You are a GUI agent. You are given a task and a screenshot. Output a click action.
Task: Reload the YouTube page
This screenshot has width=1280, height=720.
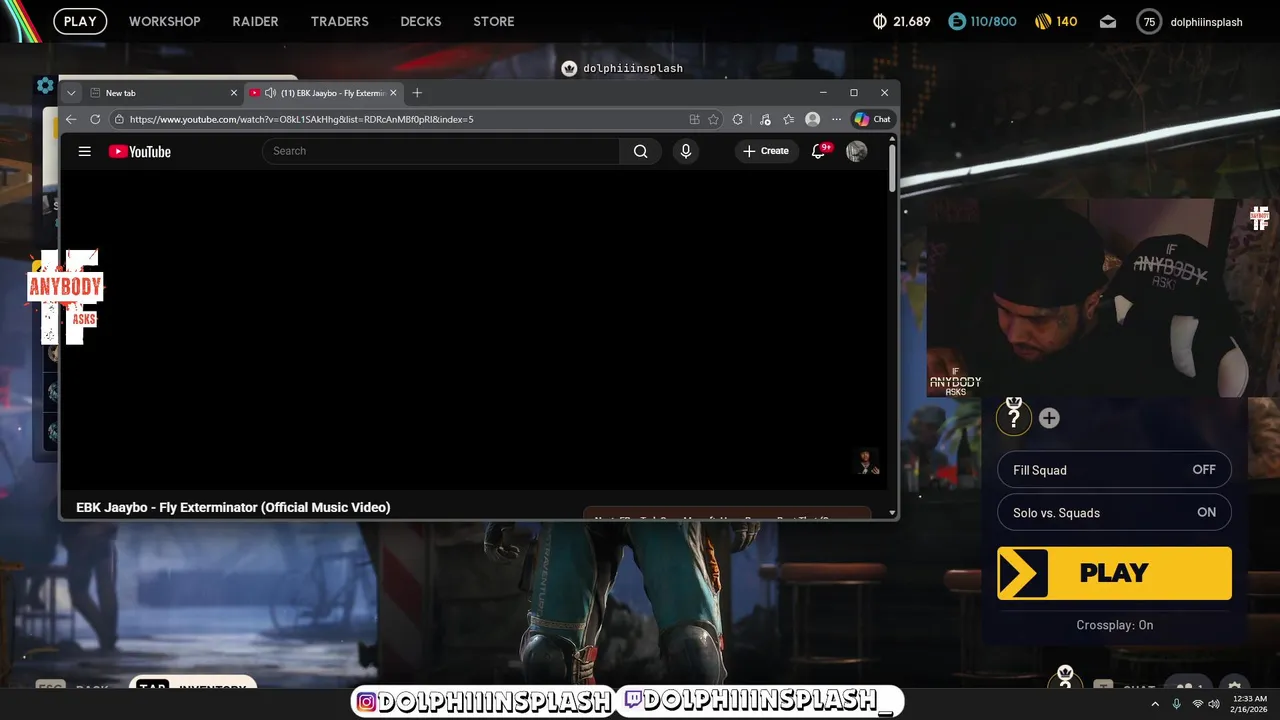pos(95,119)
